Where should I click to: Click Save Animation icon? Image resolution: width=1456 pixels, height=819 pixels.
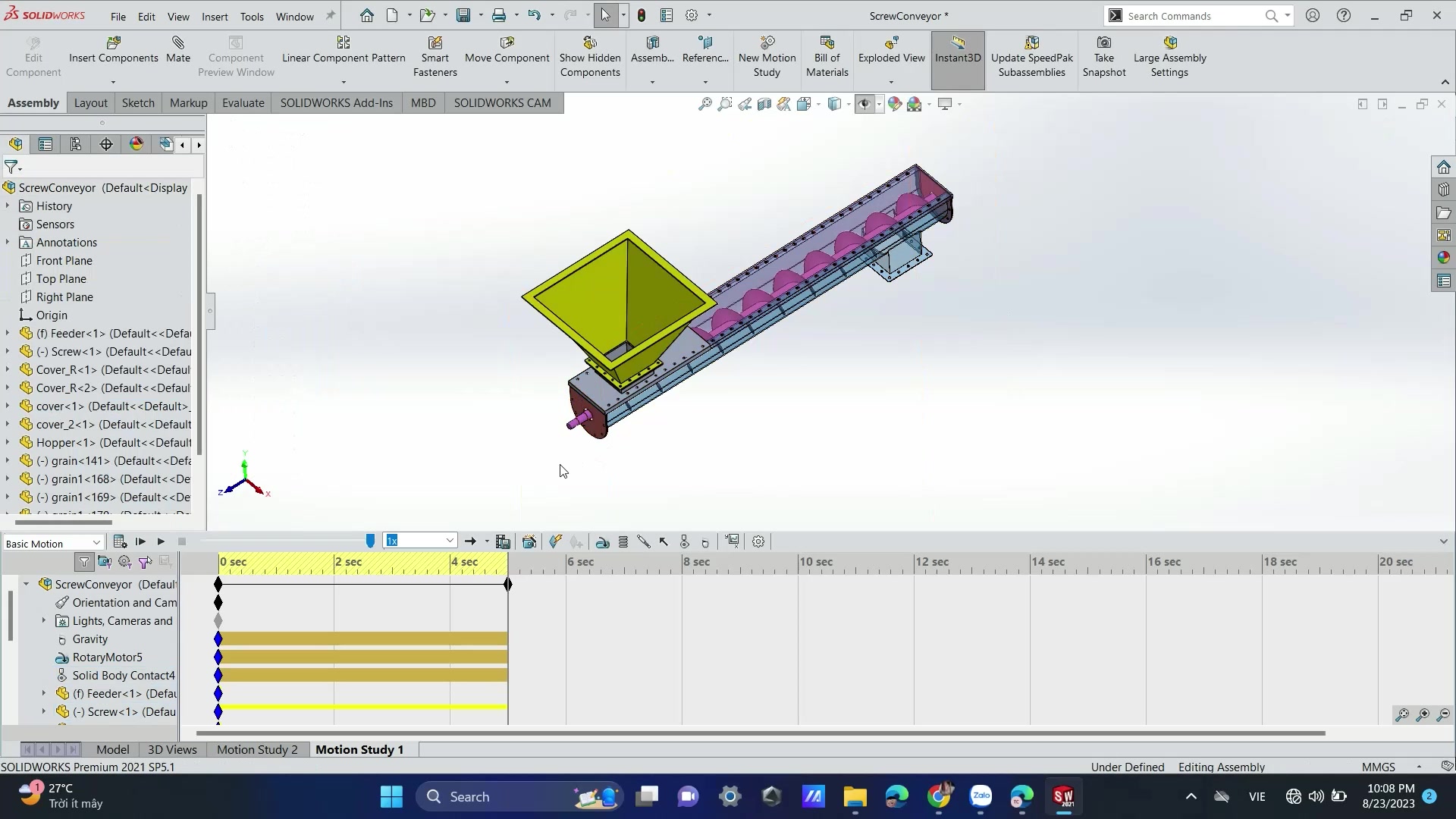(503, 541)
